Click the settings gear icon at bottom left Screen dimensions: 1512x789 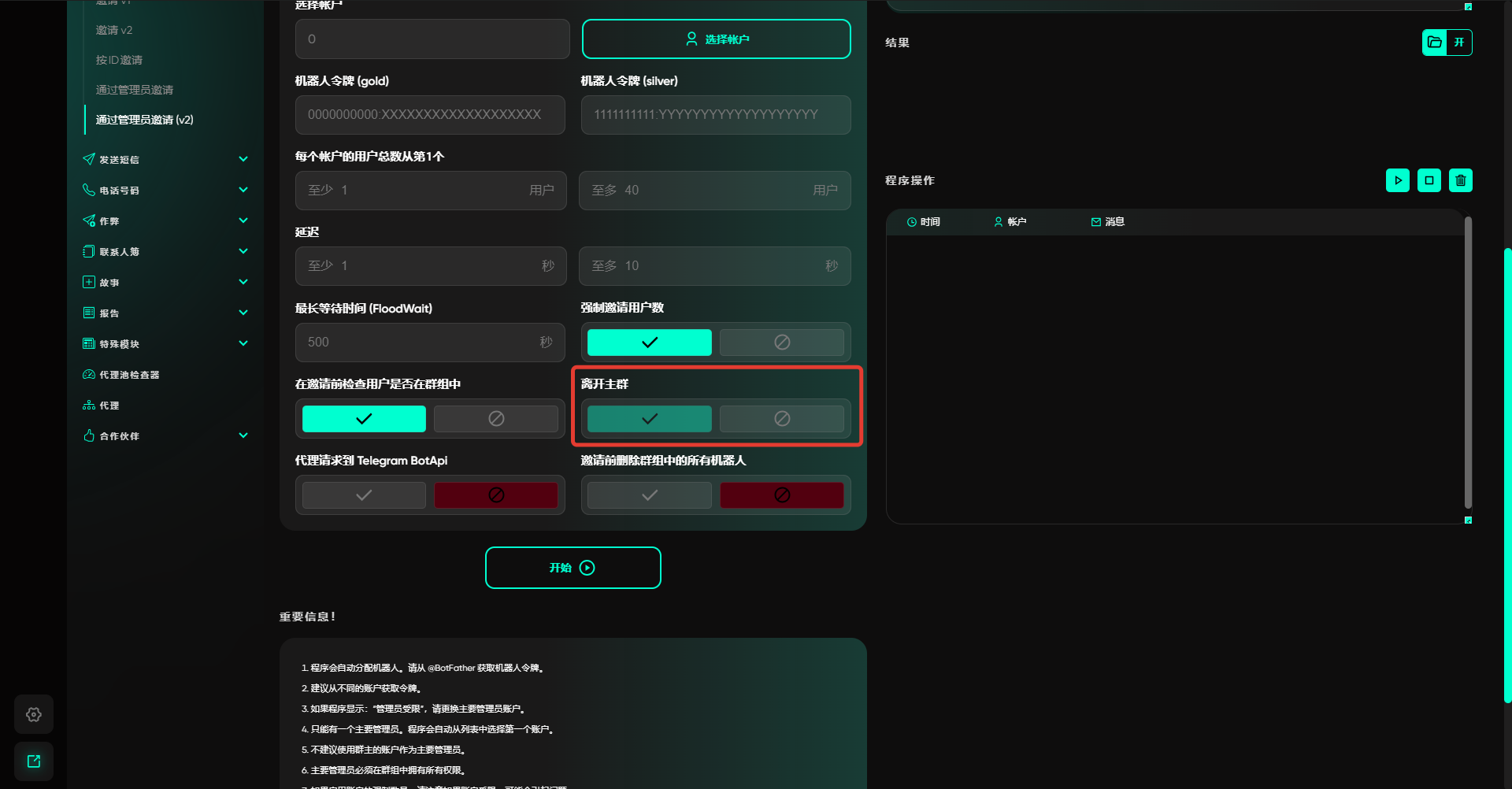click(x=34, y=714)
